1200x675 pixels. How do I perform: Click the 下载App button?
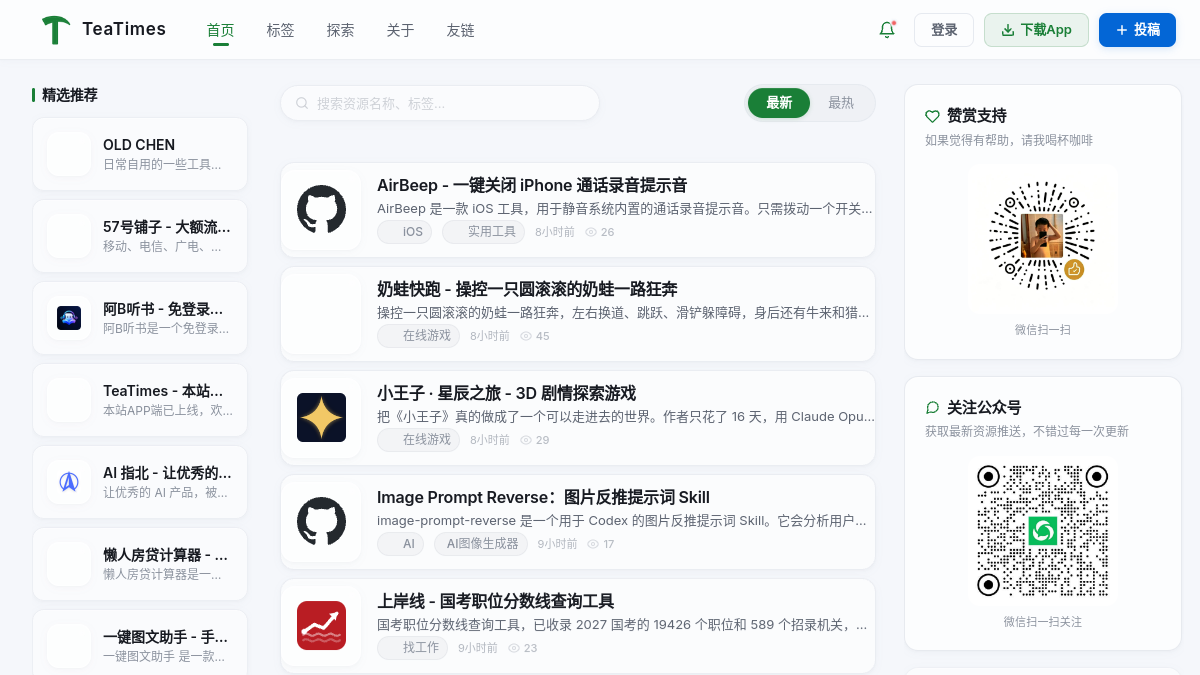pyautogui.click(x=1036, y=30)
